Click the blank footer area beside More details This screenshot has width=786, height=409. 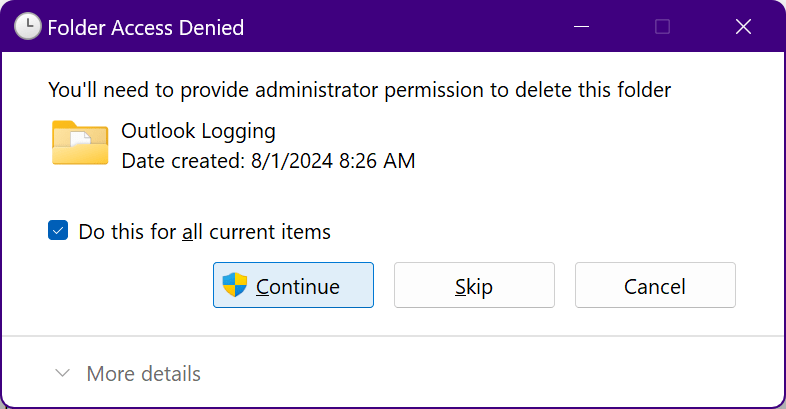click(491, 373)
